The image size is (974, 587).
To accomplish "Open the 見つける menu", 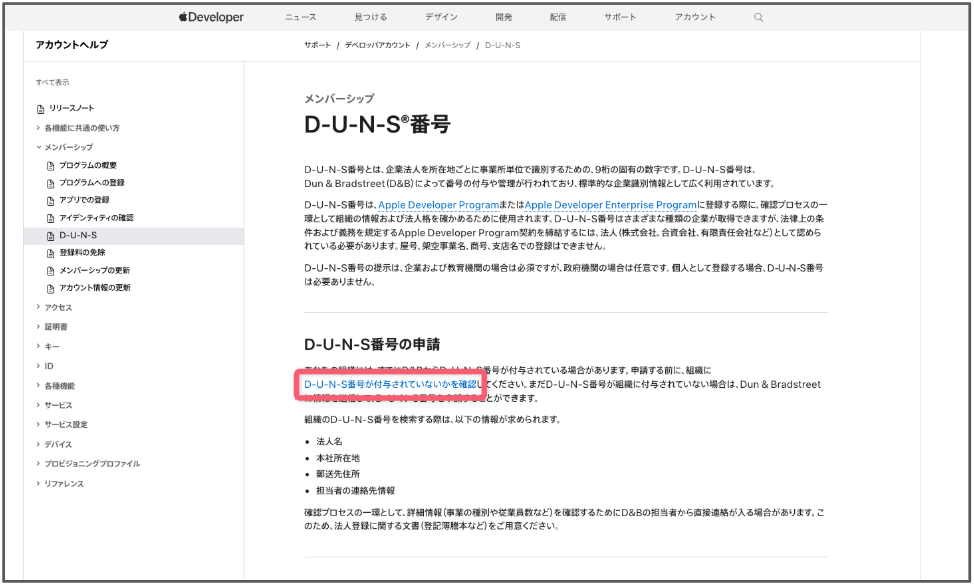I will 371,17.
